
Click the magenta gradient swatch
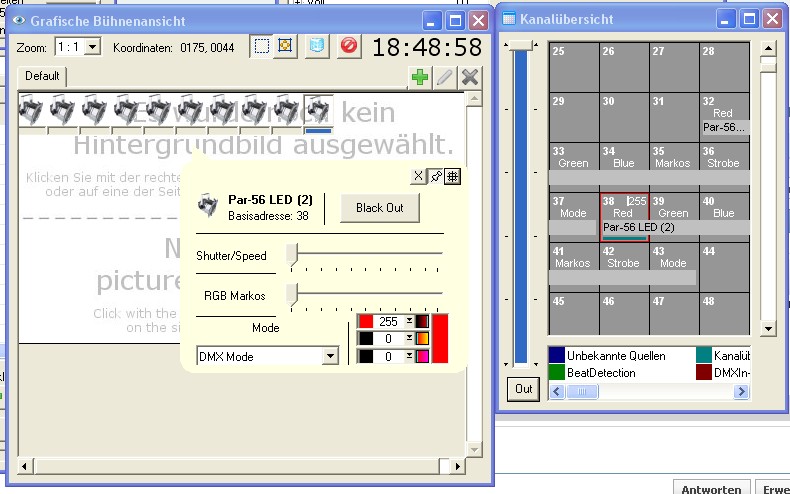422,356
